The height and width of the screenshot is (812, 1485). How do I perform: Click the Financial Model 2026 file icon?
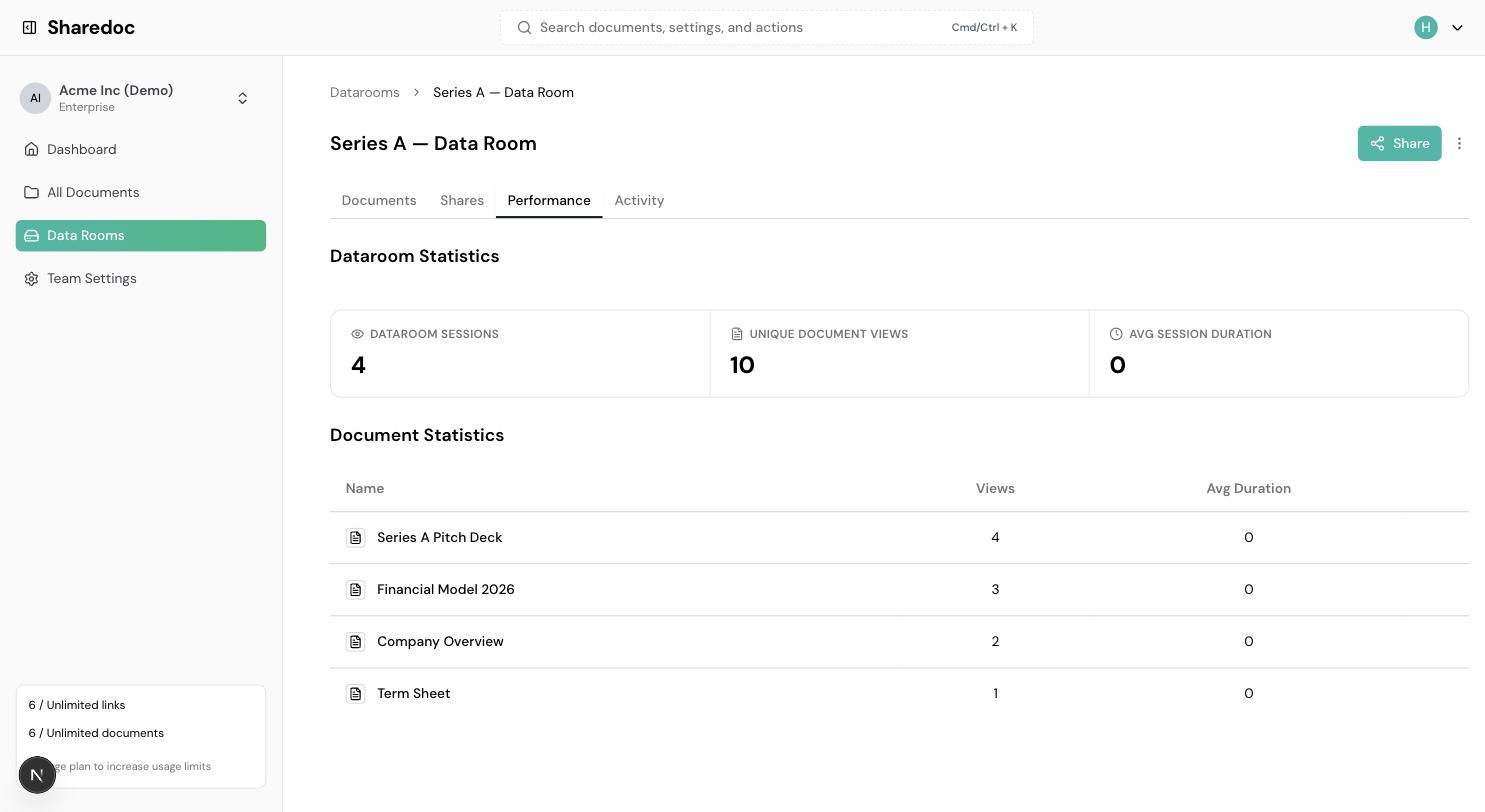pyautogui.click(x=355, y=590)
